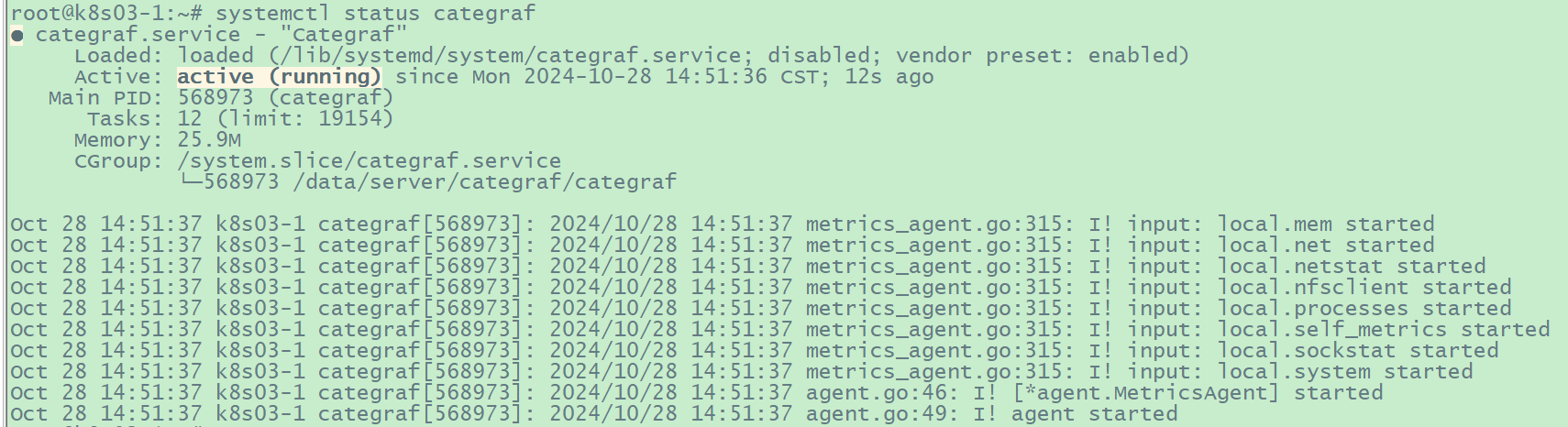Click the /data/server/categraf/categraf process path
Screen dimensions: 1568x427
point(484,181)
